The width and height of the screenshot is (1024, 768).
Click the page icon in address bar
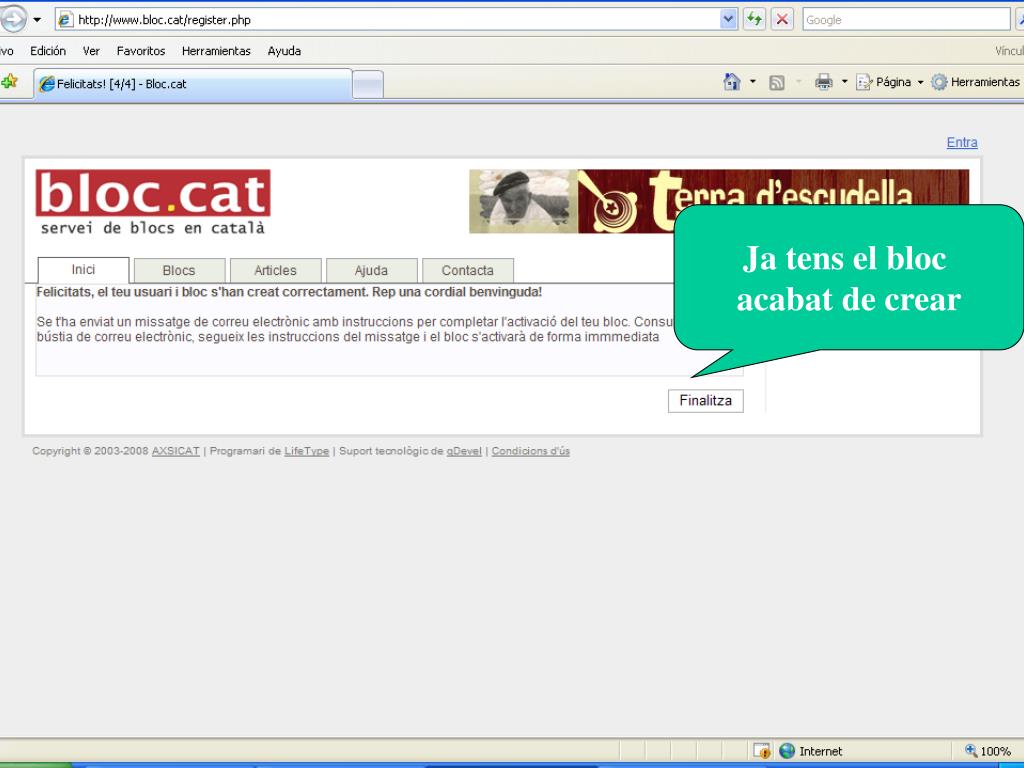coord(65,20)
